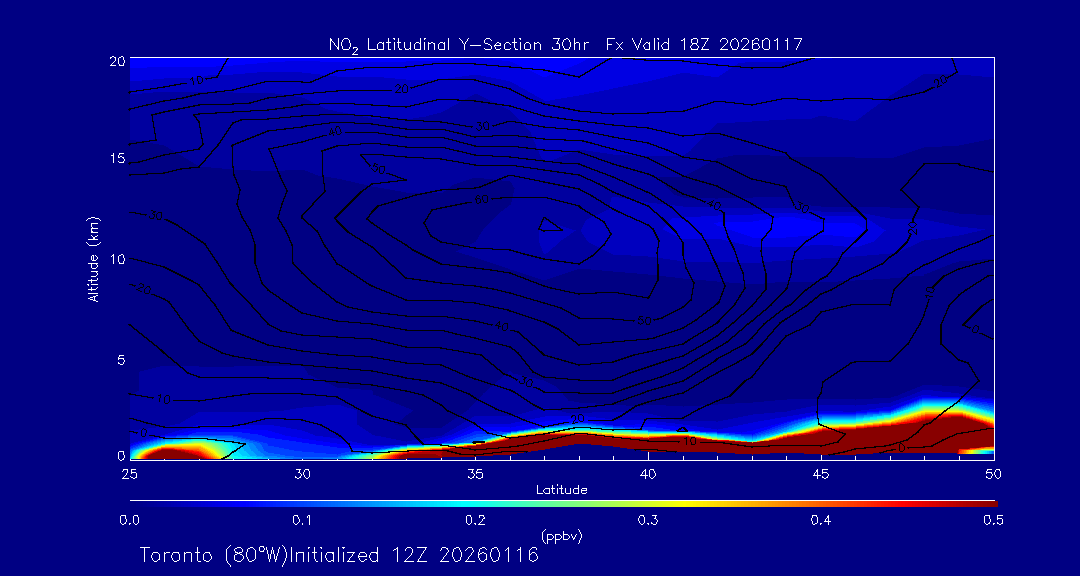Click colorbar tick label "0.3"
Image resolution: width=1080 pixels, height=576 pixels.
(648, 520)
